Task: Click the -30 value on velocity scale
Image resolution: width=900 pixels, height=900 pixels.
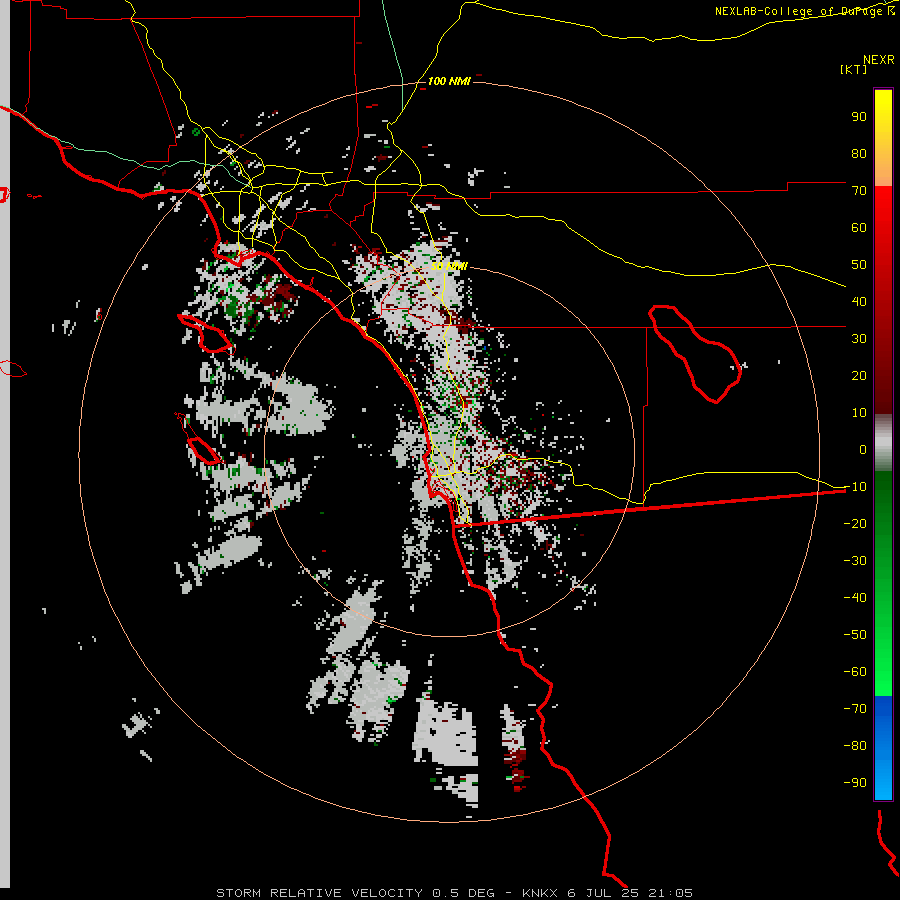Action: (x=855, y=561)
